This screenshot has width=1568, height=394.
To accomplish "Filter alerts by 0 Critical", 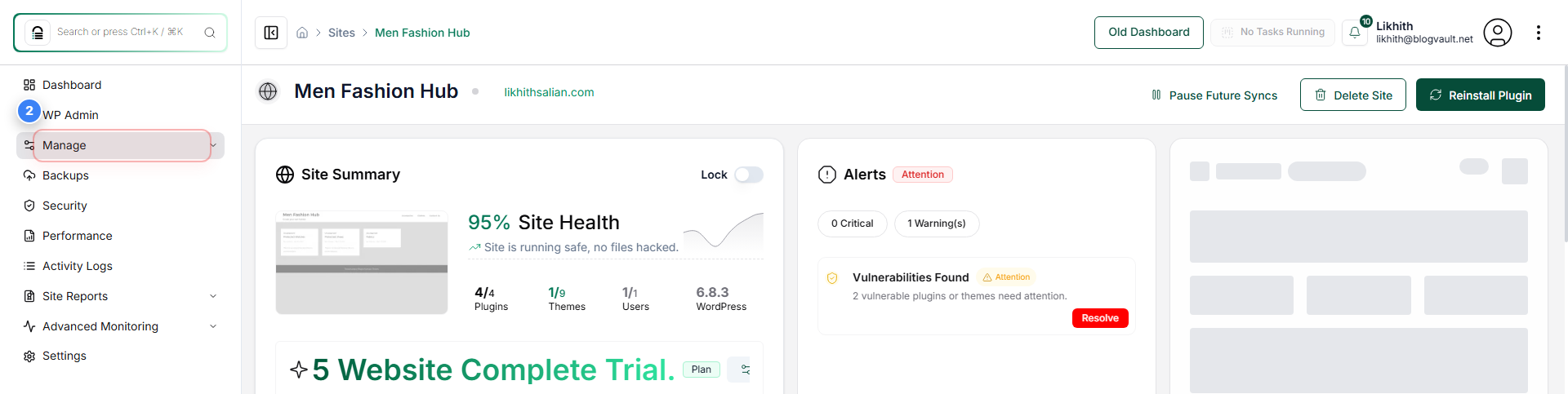I will tap(852, 224).
